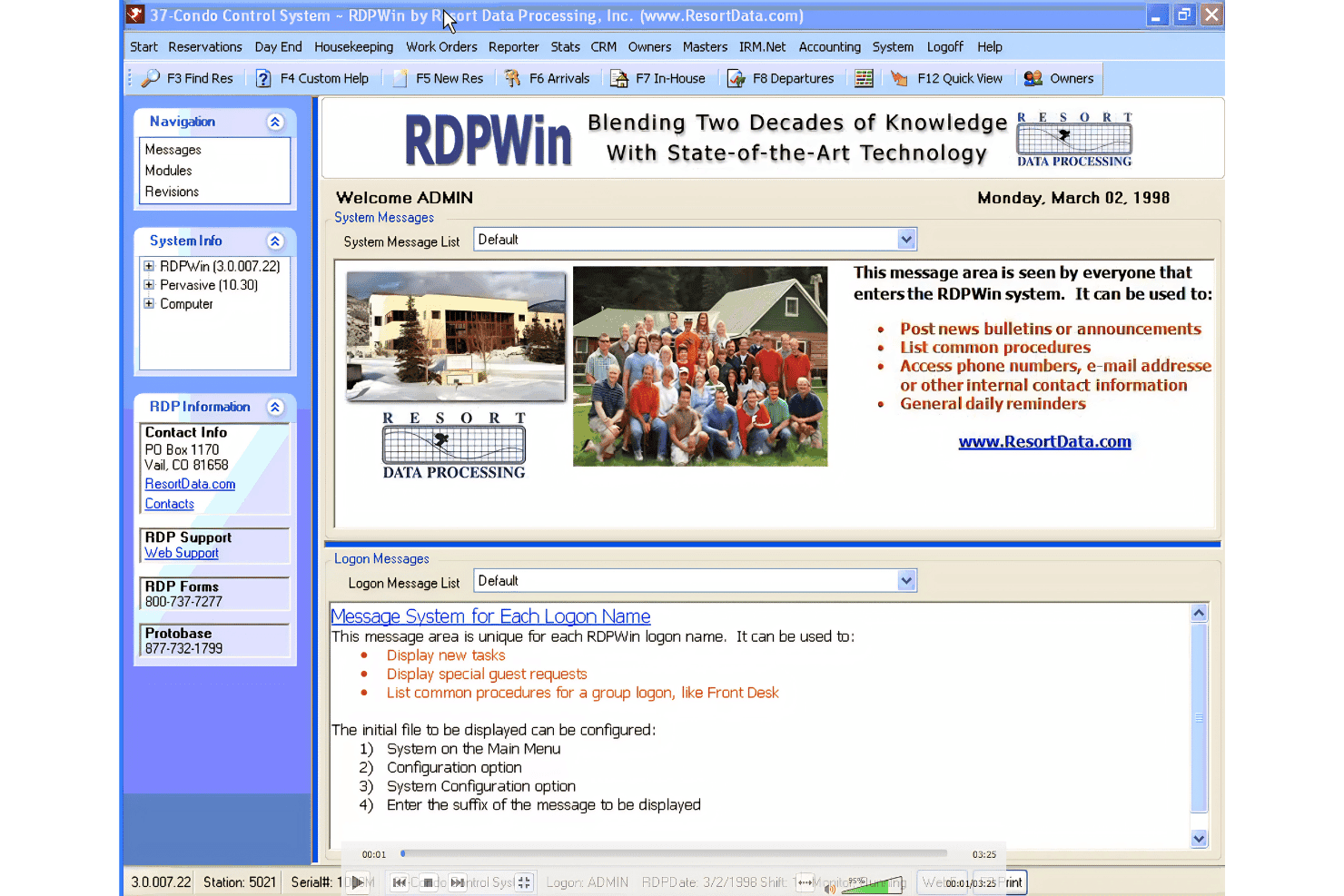Click the speaker mute icon

tap(830, 888)
